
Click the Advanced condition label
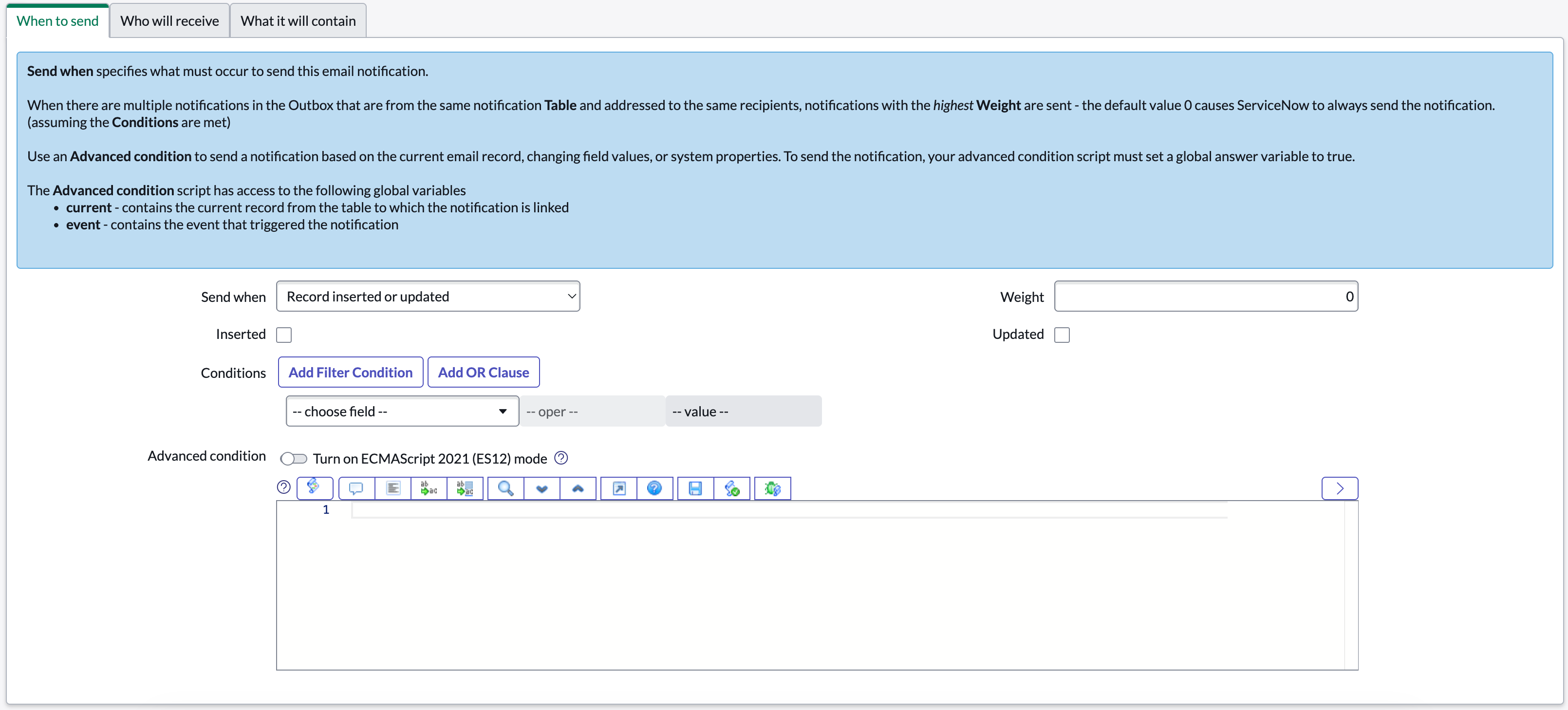(206, 455)
